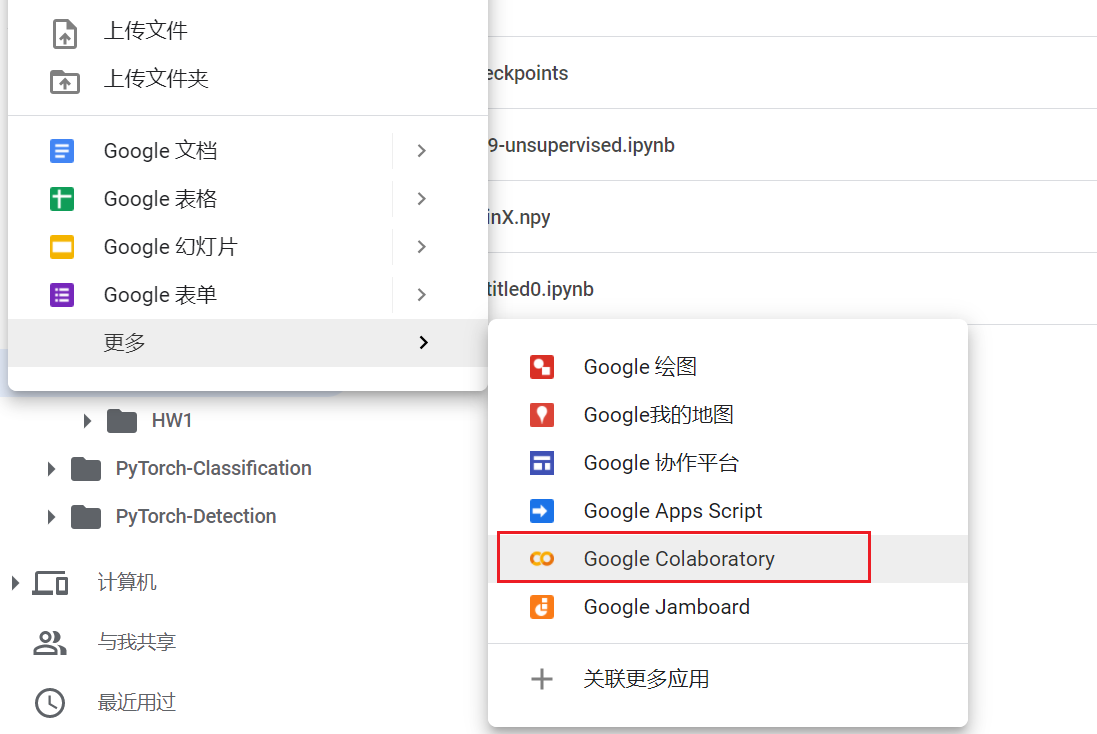Open the 更多 menu entry
Viewport: 1097px width, 734px height.
(x=248, y=343)
